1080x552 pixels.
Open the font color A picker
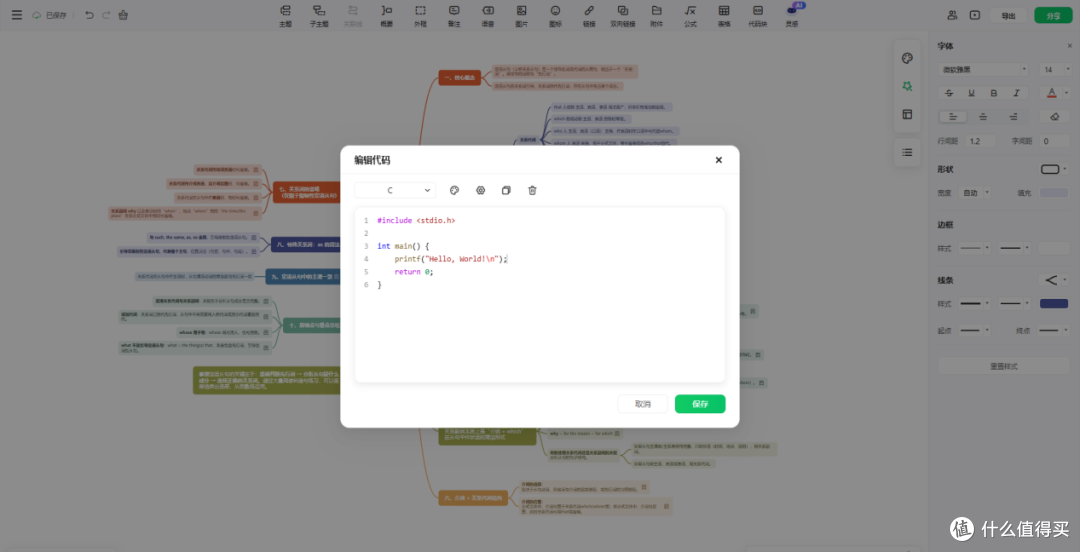click(1055, 93)
